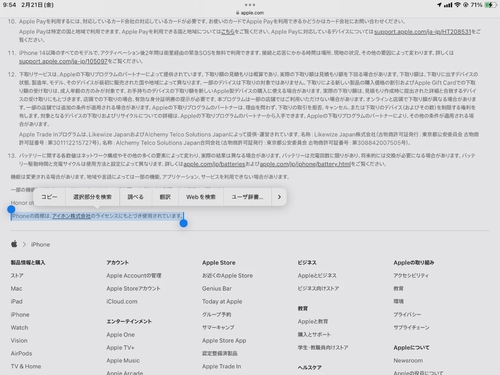The width and height of the screenshot is (500, 375).
Task: Open the Appleと教育 link
Action: [313, 322]
